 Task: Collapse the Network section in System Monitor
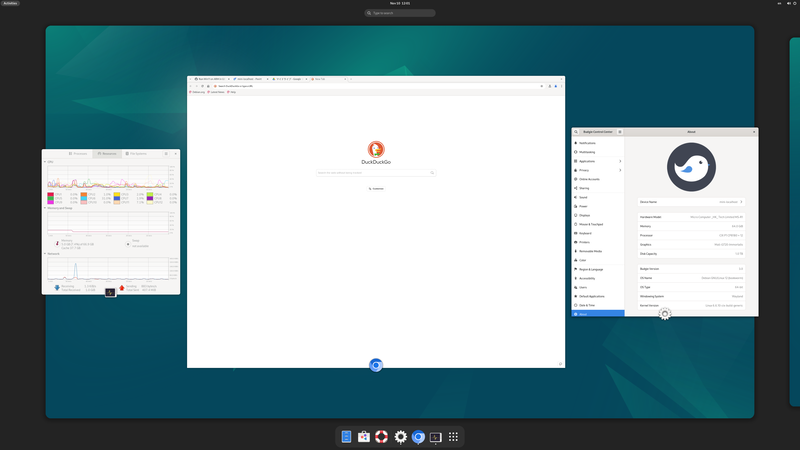45,254
